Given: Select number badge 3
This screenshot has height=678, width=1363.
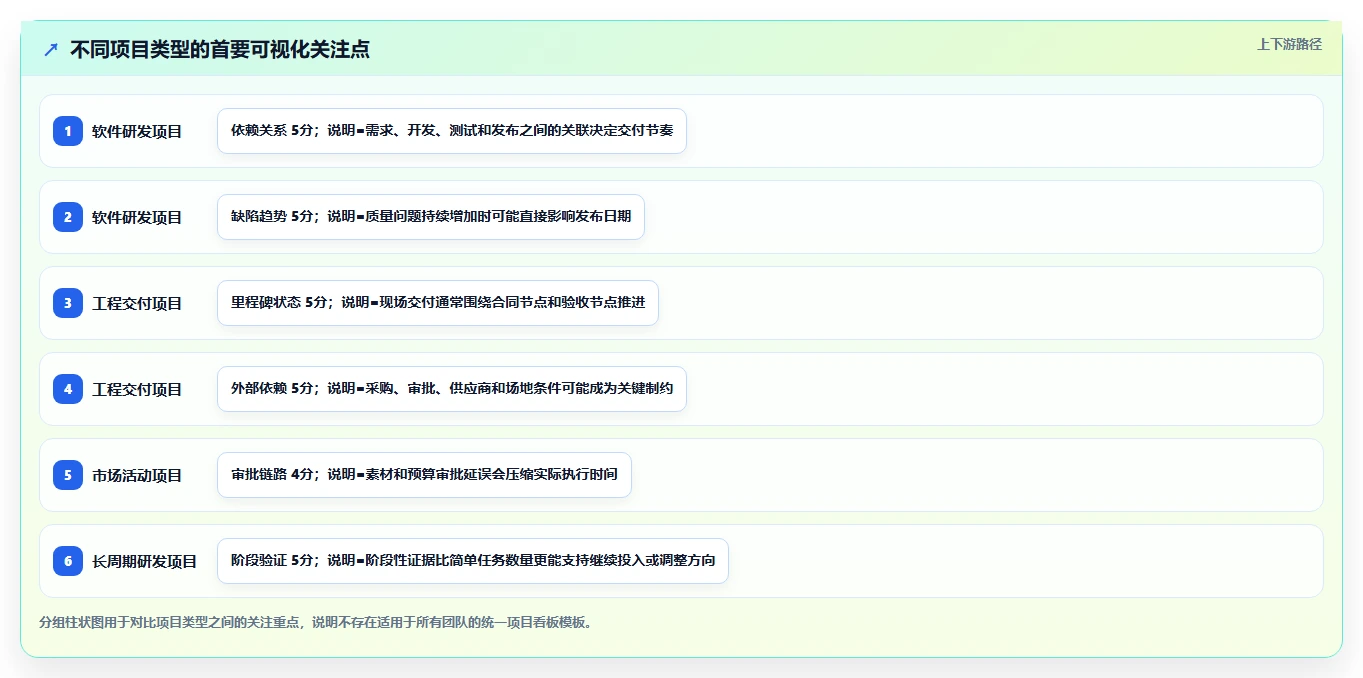Looking at the screenshot, I should pyautogui.click(x=68, y=303).
